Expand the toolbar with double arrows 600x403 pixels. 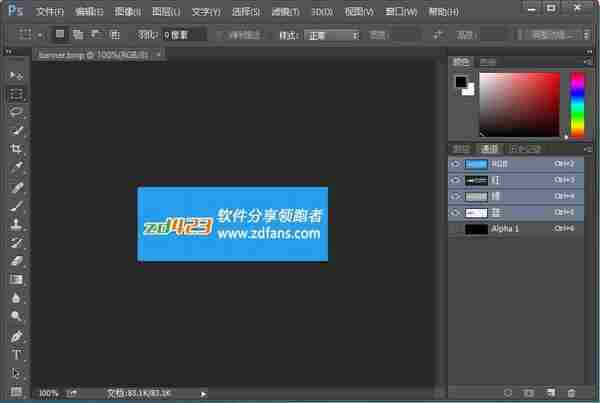point(8,51)
